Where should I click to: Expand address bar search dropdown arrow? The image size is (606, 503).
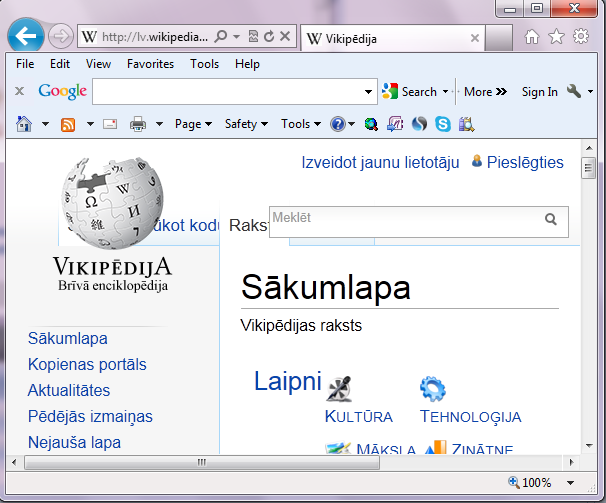point(237,37)
